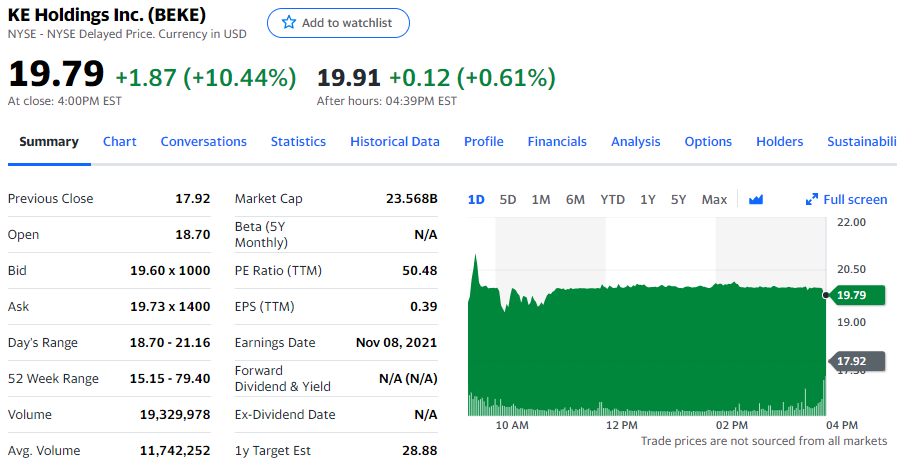Select the 6M chart range
The height and width of the screenshot is (465, 897).
(x=575, y=200)
